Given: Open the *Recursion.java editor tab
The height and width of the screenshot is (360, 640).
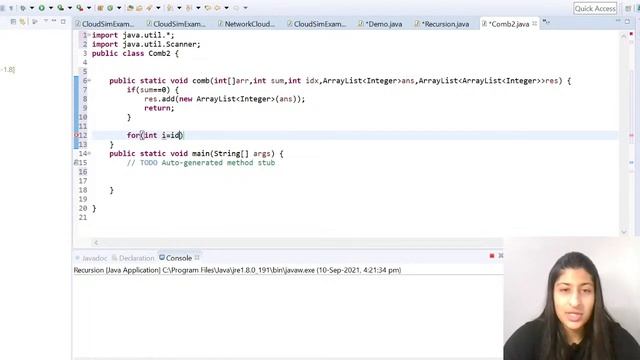Looking at the screenshot, I should click(442, 24).
